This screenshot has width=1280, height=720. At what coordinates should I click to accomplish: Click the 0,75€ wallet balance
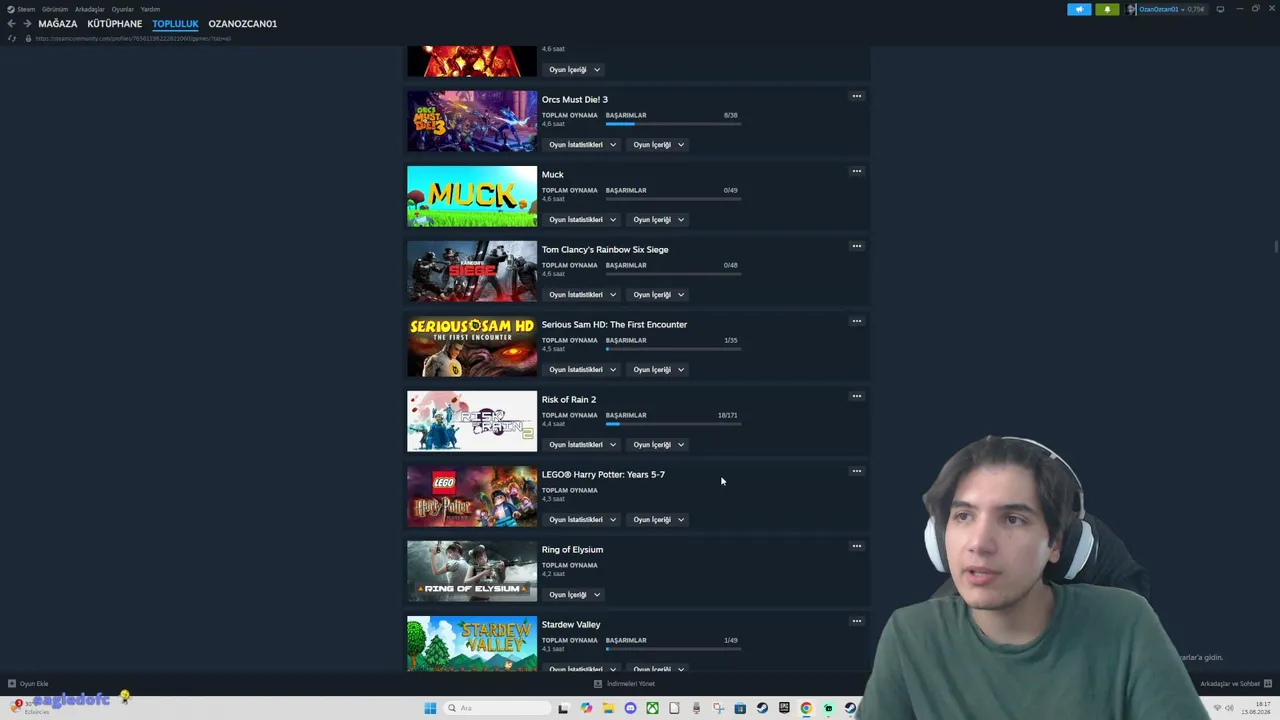[x=1195, y=9]
